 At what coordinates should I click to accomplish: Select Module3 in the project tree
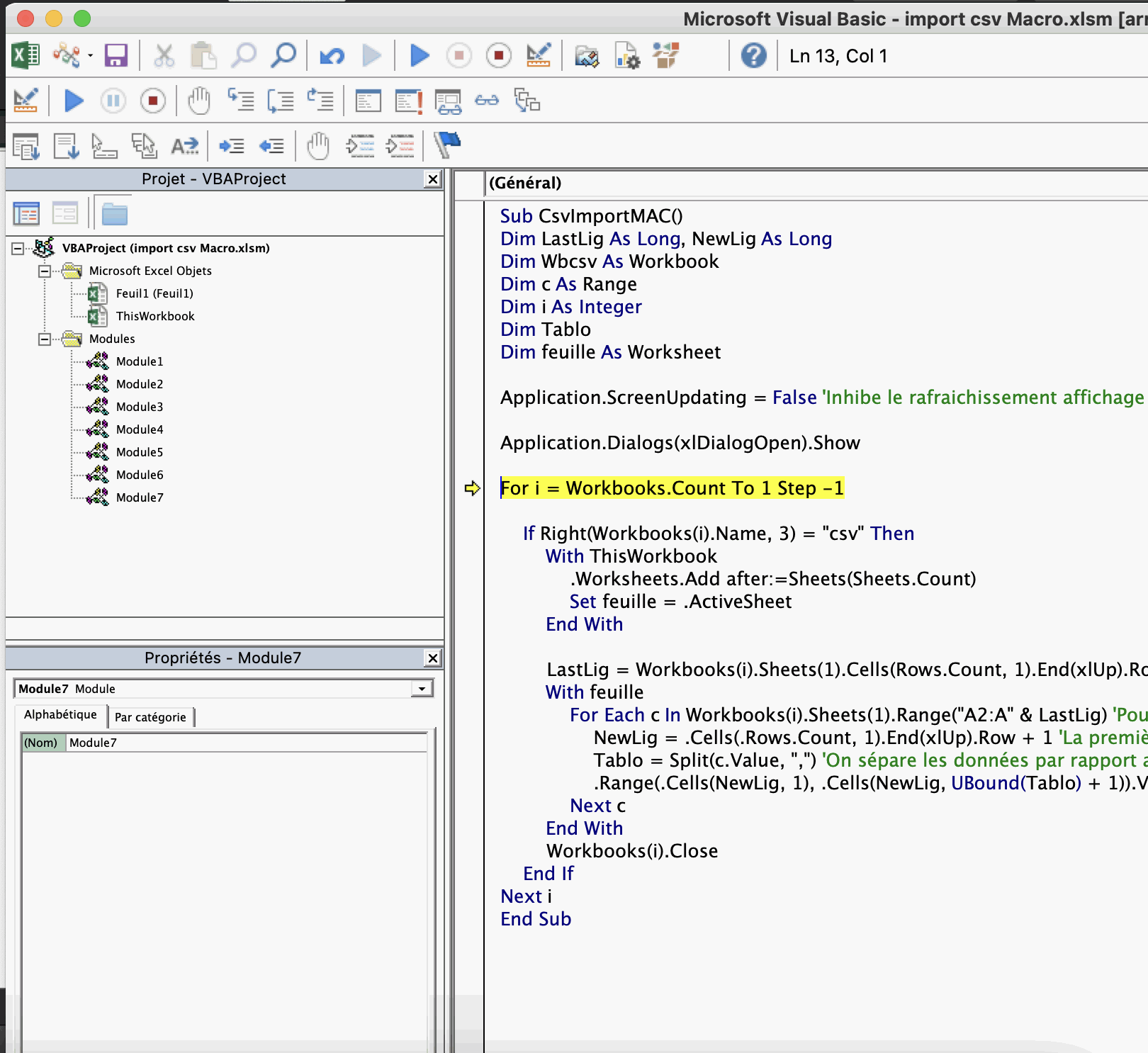(x=139, y=407)
